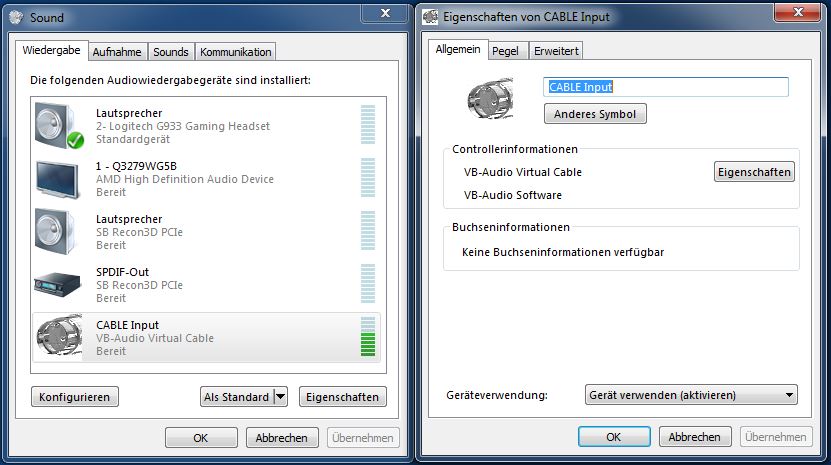
Task: Click the CABLE Input icon in properties dialog
Action: (490, 98)
